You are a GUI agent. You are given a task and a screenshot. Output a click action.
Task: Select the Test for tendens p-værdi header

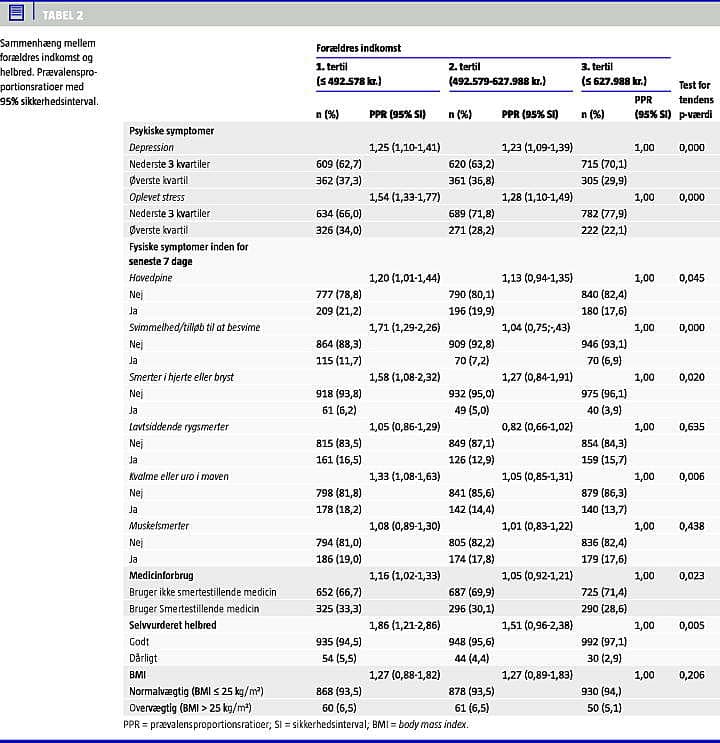[x=695, y=99]
